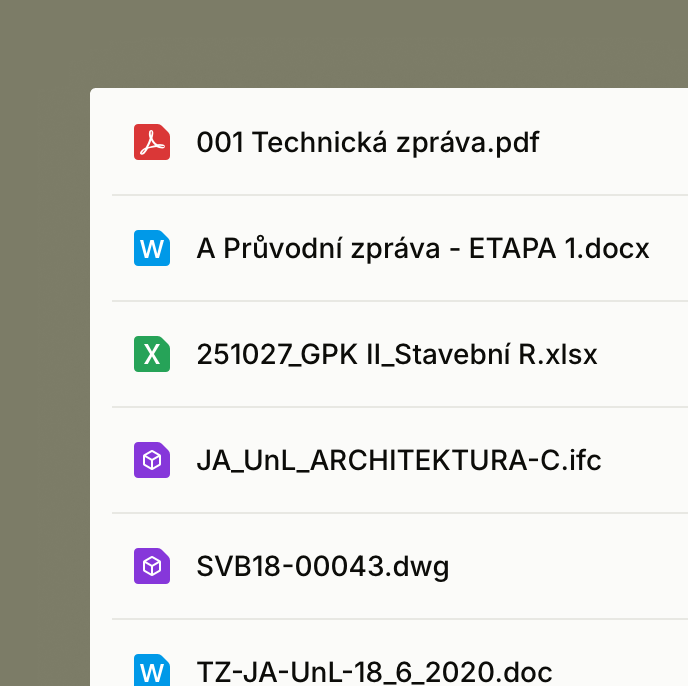The image size is (688, 686).
Task: Click the red PDF file icon
Action: [152, 142]
